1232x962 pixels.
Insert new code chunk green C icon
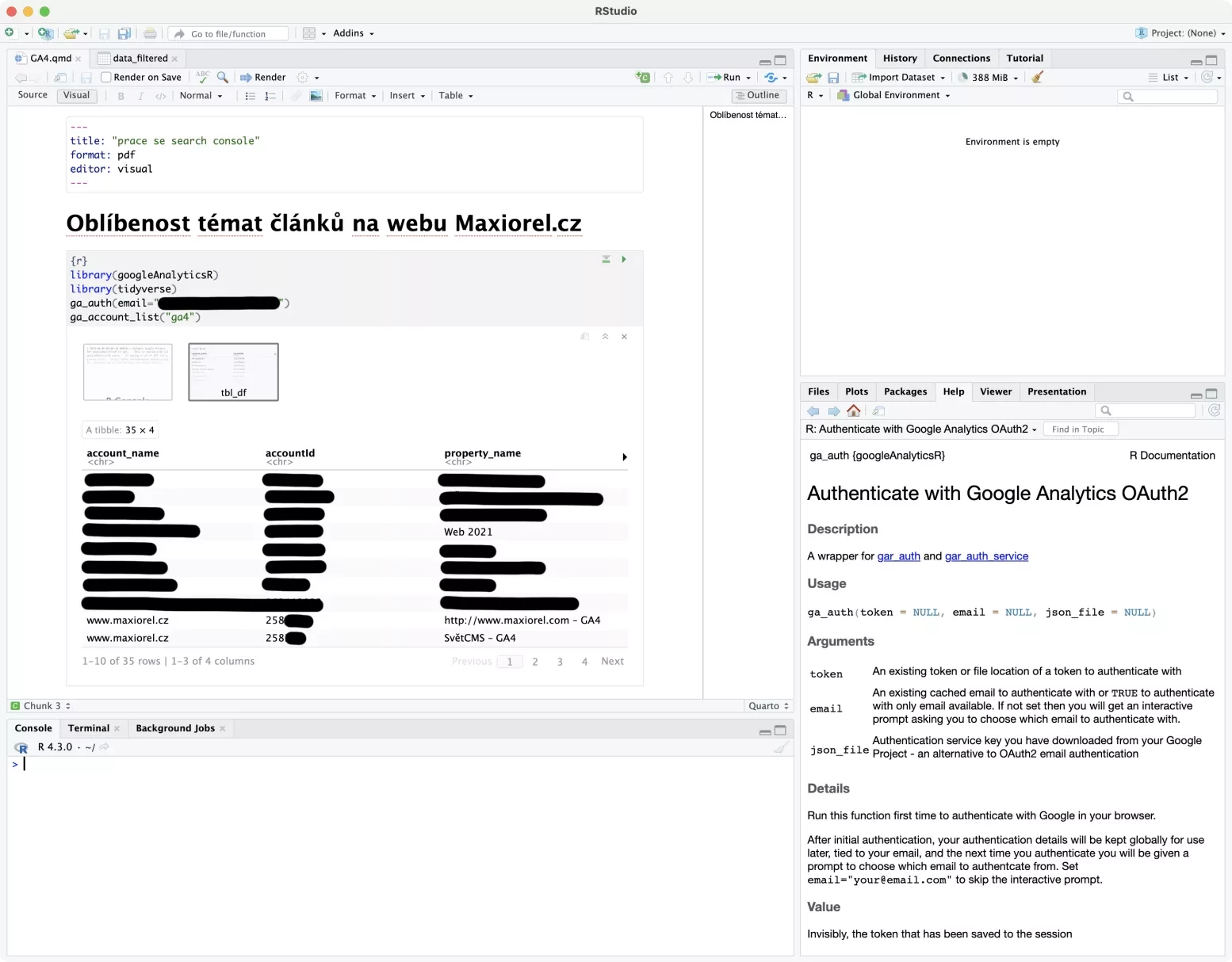pos(643,78)
